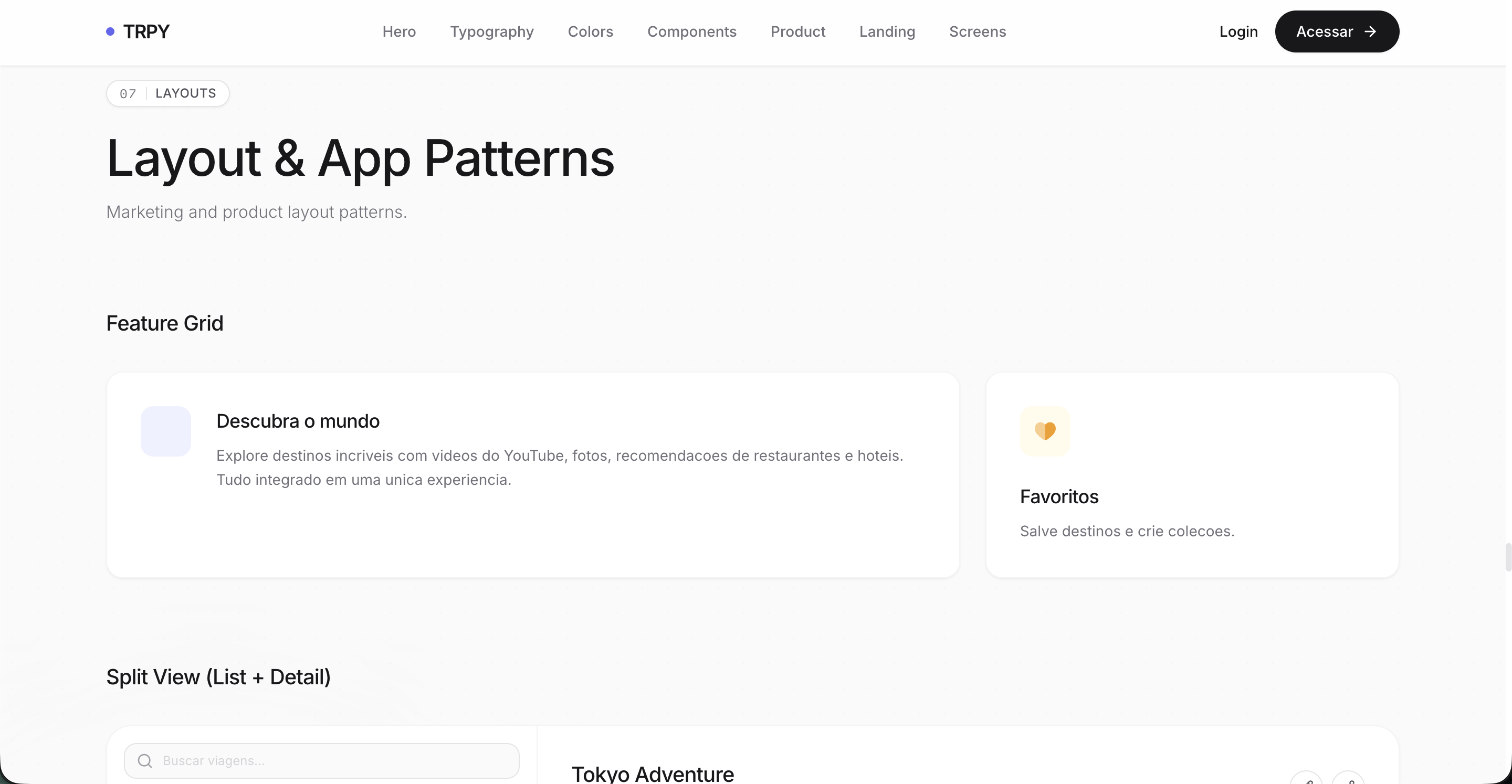Click the "Marketing and product layout patterns." subtitle

257,212
